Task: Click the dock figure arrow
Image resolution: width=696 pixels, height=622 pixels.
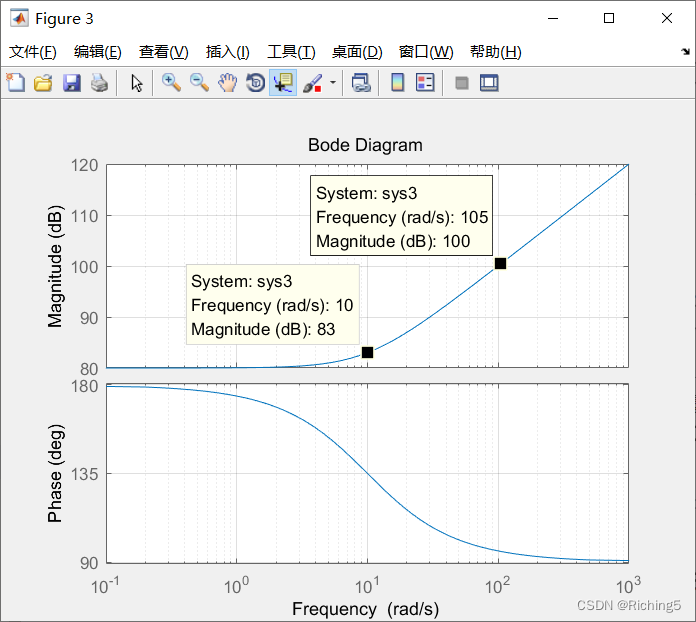Action: coord(685,52)
